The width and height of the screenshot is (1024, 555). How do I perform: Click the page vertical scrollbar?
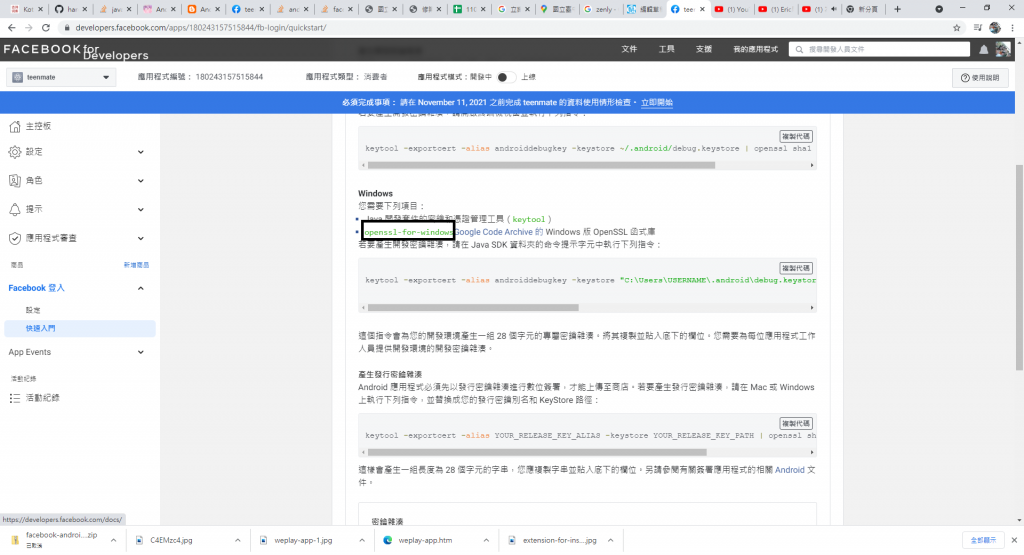pos(1019,268)
